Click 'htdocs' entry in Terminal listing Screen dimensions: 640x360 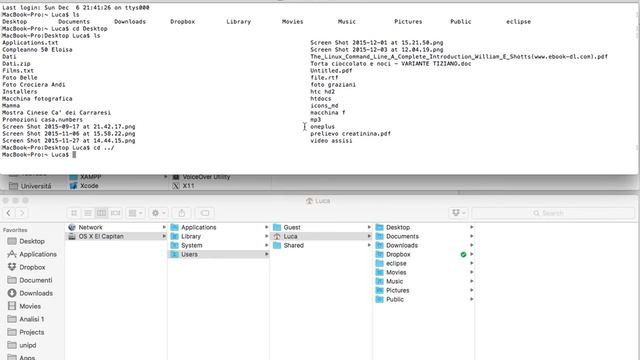pyautogui.click(x=320, y=99)
